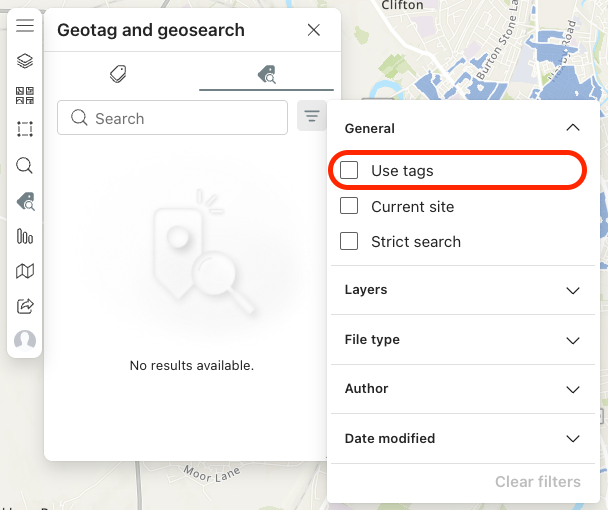Viewport: 608px width, 510px height.
Task: Open the folded map icon
Action: click(25, 271)
